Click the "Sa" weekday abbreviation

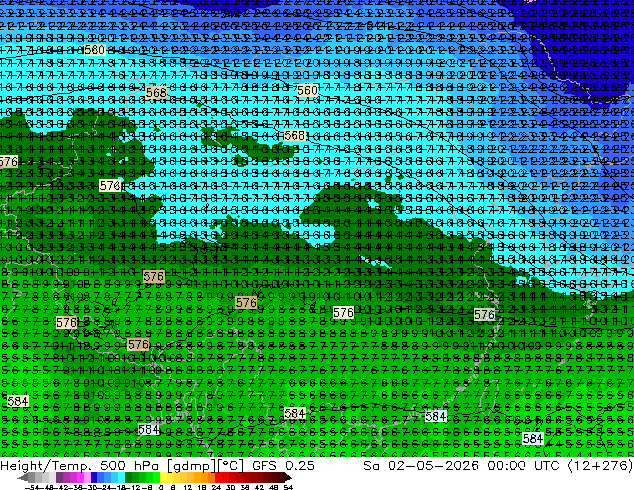pyautogui.click(x=372, y=466)
